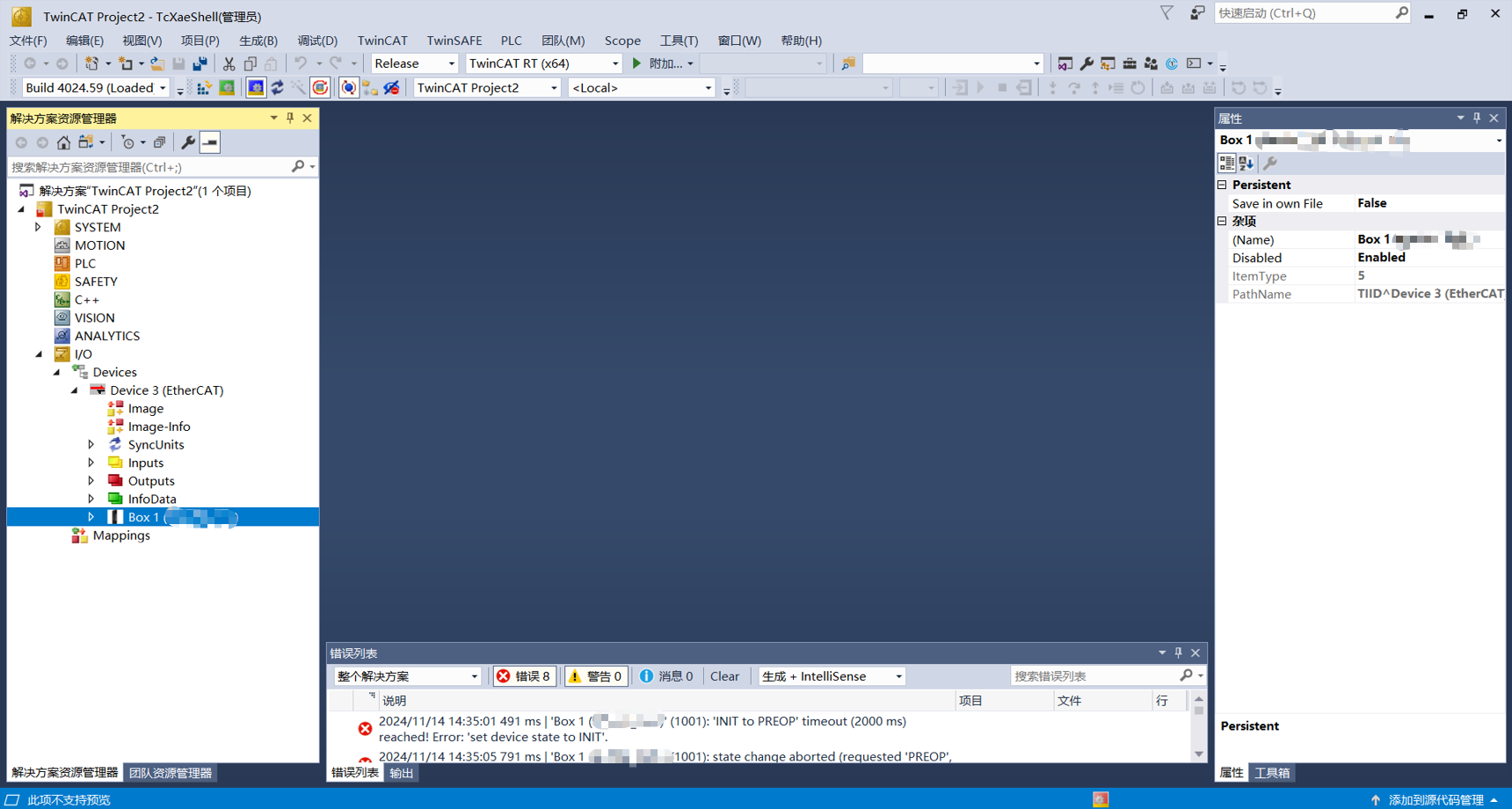Switch to the 输出 tab
Screen dimensions: 1512x809
click(402, 773)
